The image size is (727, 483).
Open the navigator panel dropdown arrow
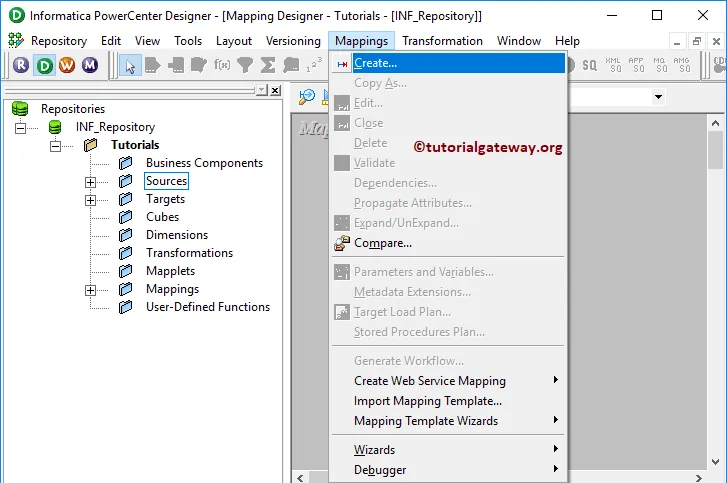pyautogui.click(x=262, y=90)
